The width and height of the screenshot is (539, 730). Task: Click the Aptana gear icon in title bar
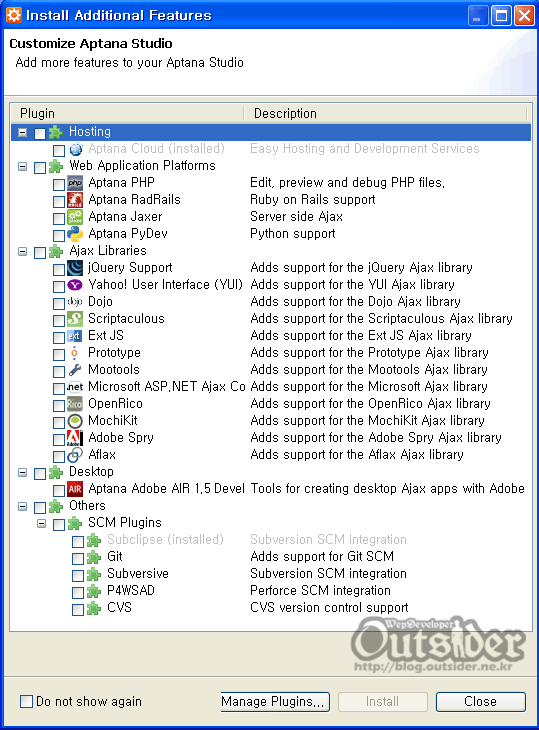(x=14, y=15)
